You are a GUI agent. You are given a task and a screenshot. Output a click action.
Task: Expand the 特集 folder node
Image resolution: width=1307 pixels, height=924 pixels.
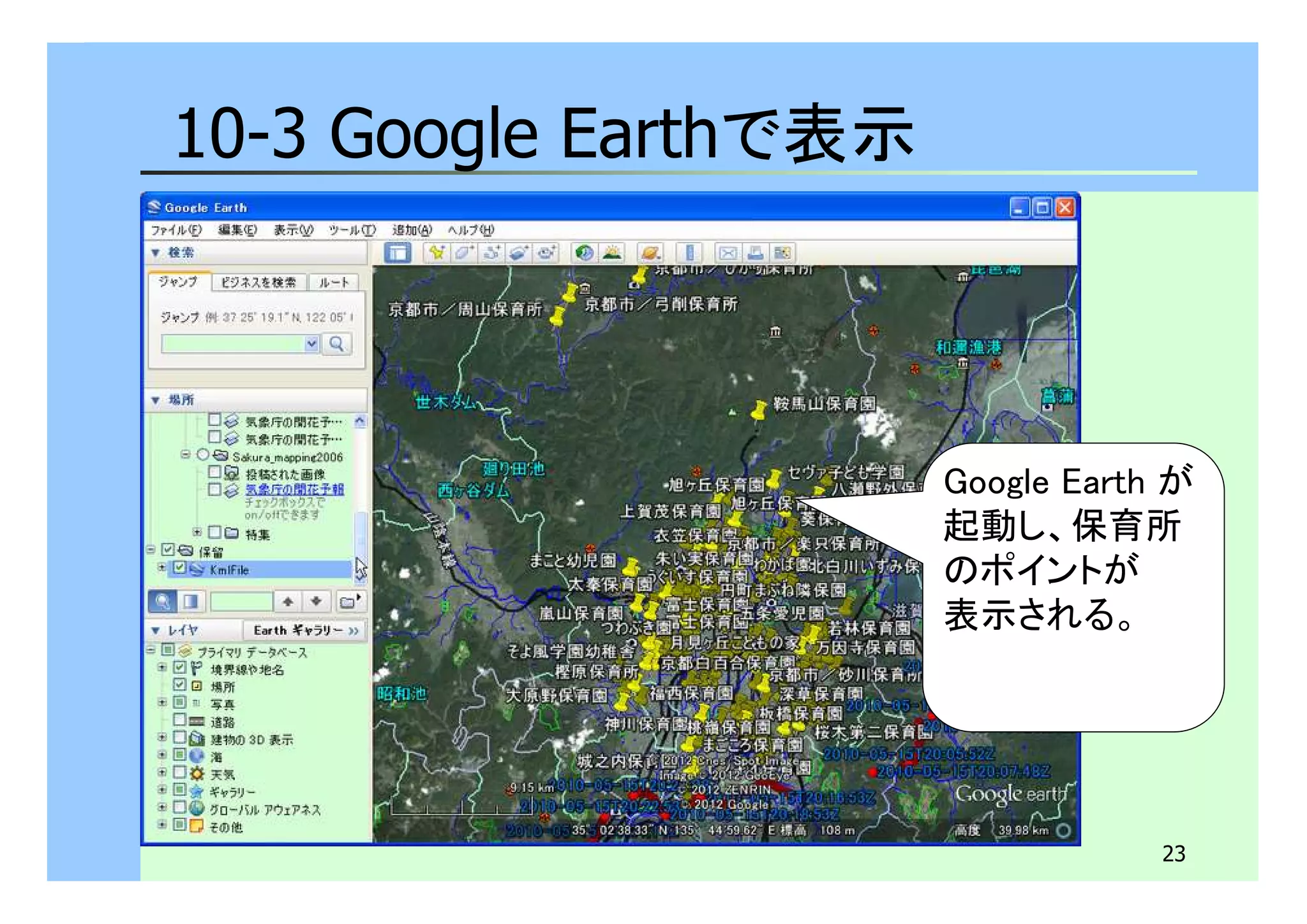pos(197,532)
